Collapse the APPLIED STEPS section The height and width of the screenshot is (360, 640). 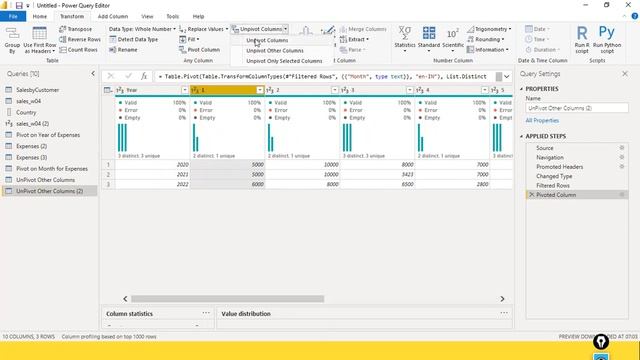click(x=521, y=136)
